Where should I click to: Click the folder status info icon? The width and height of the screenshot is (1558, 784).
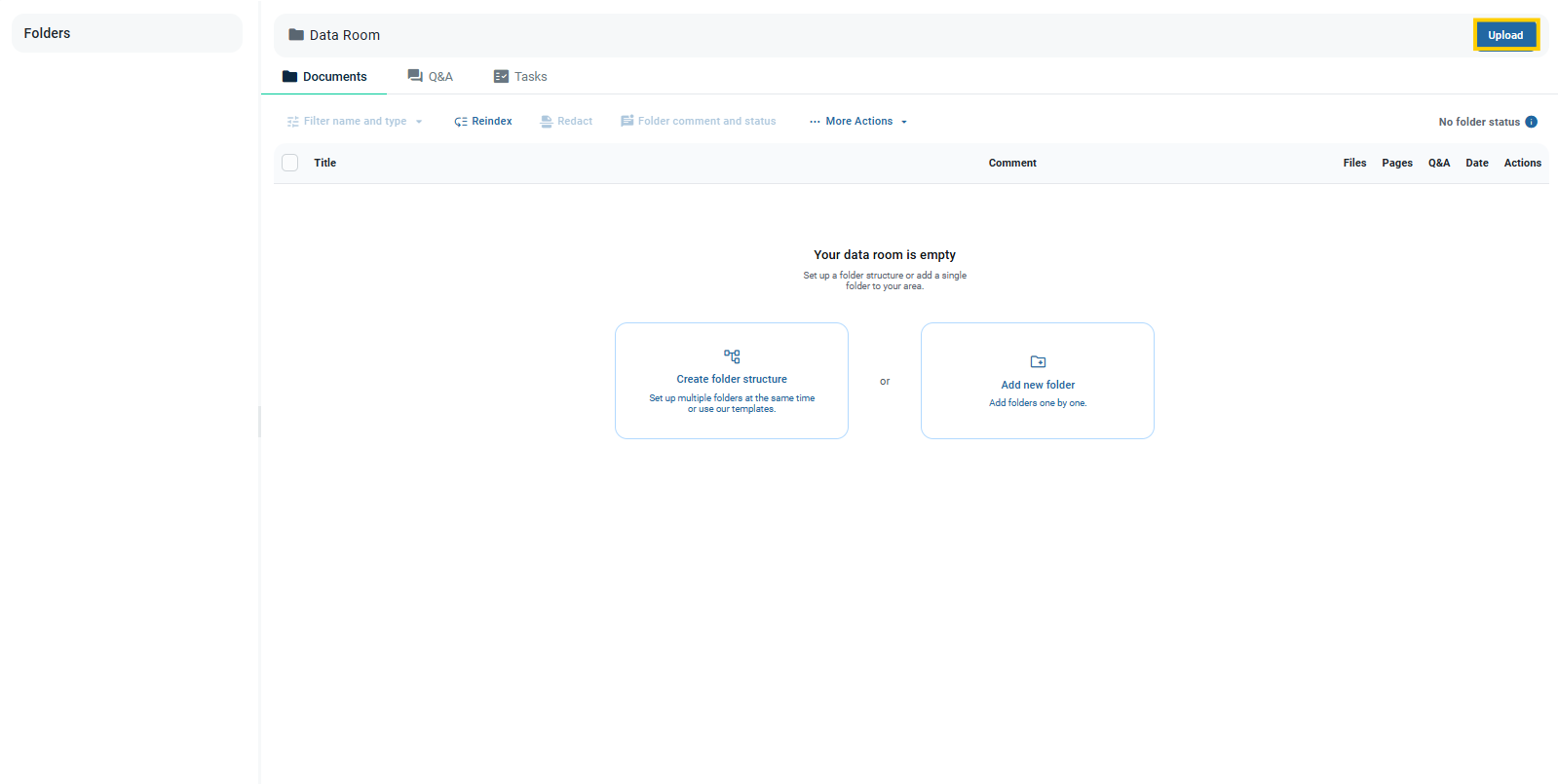point(1531,122)
